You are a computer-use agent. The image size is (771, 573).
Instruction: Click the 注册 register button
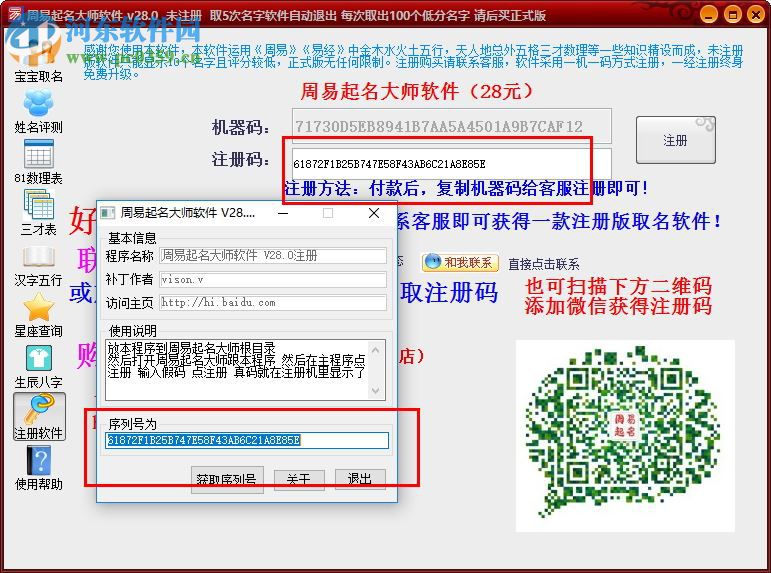click(676, 140)
